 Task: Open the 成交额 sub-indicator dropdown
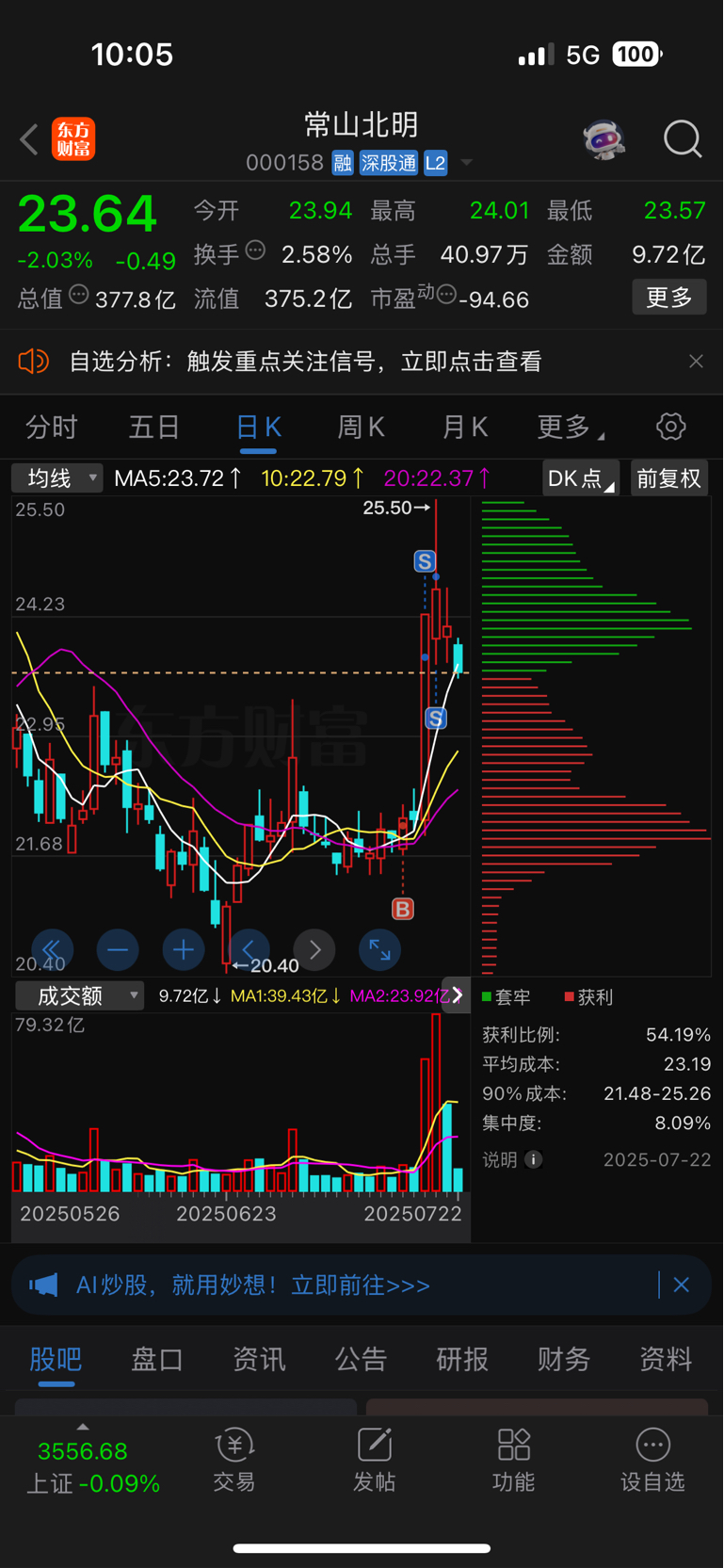(x=79, y=995)
